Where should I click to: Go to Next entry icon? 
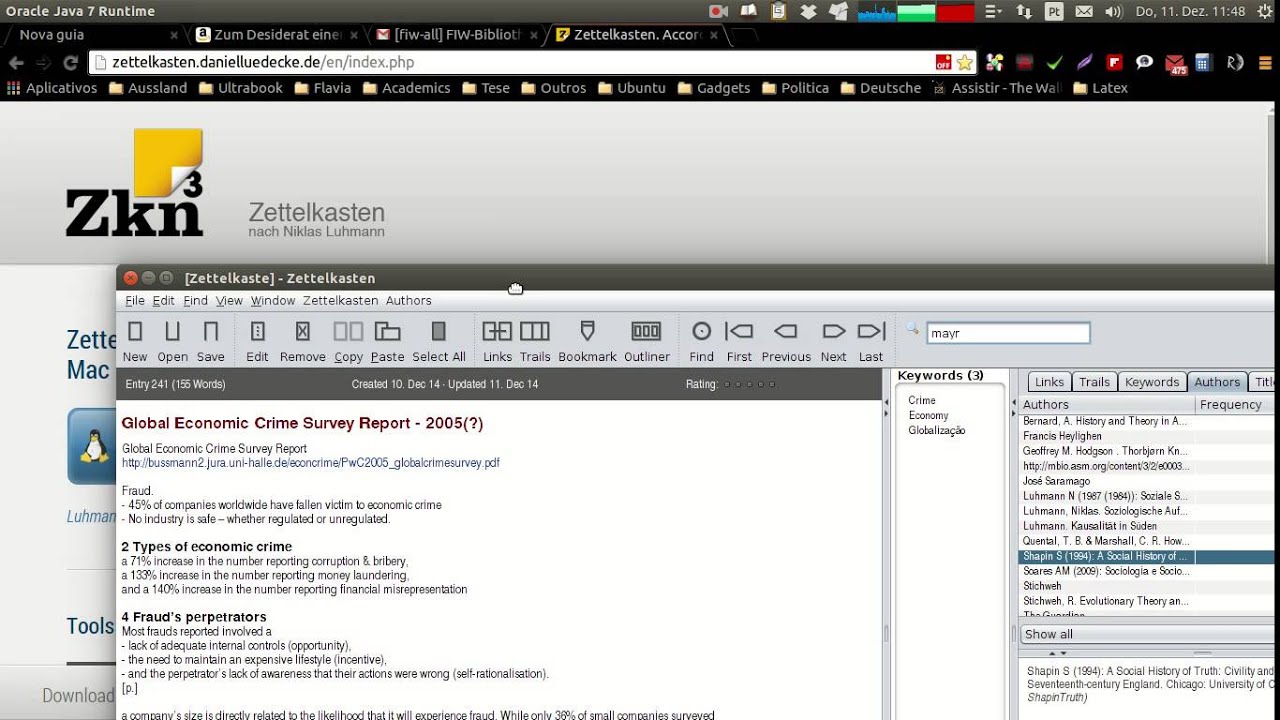833,331
